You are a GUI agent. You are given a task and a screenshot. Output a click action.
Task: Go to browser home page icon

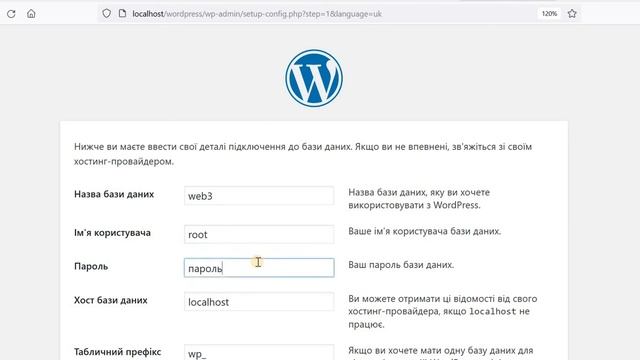point(31,13)
